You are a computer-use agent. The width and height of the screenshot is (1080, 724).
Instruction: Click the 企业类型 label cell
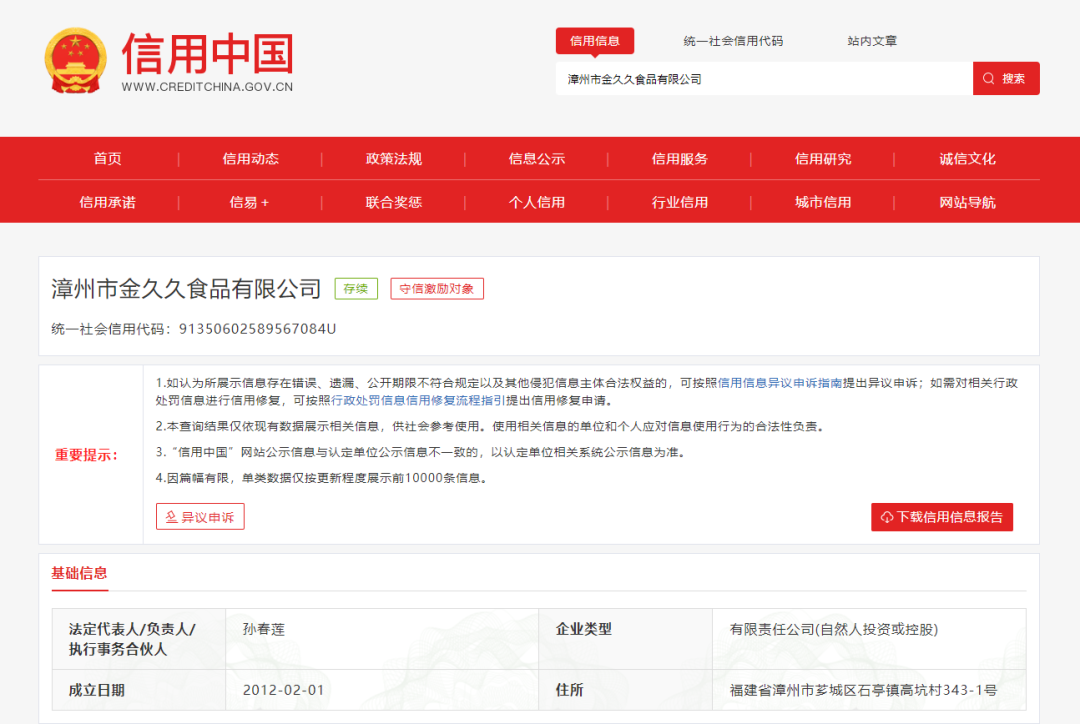[x=625, y=639]
